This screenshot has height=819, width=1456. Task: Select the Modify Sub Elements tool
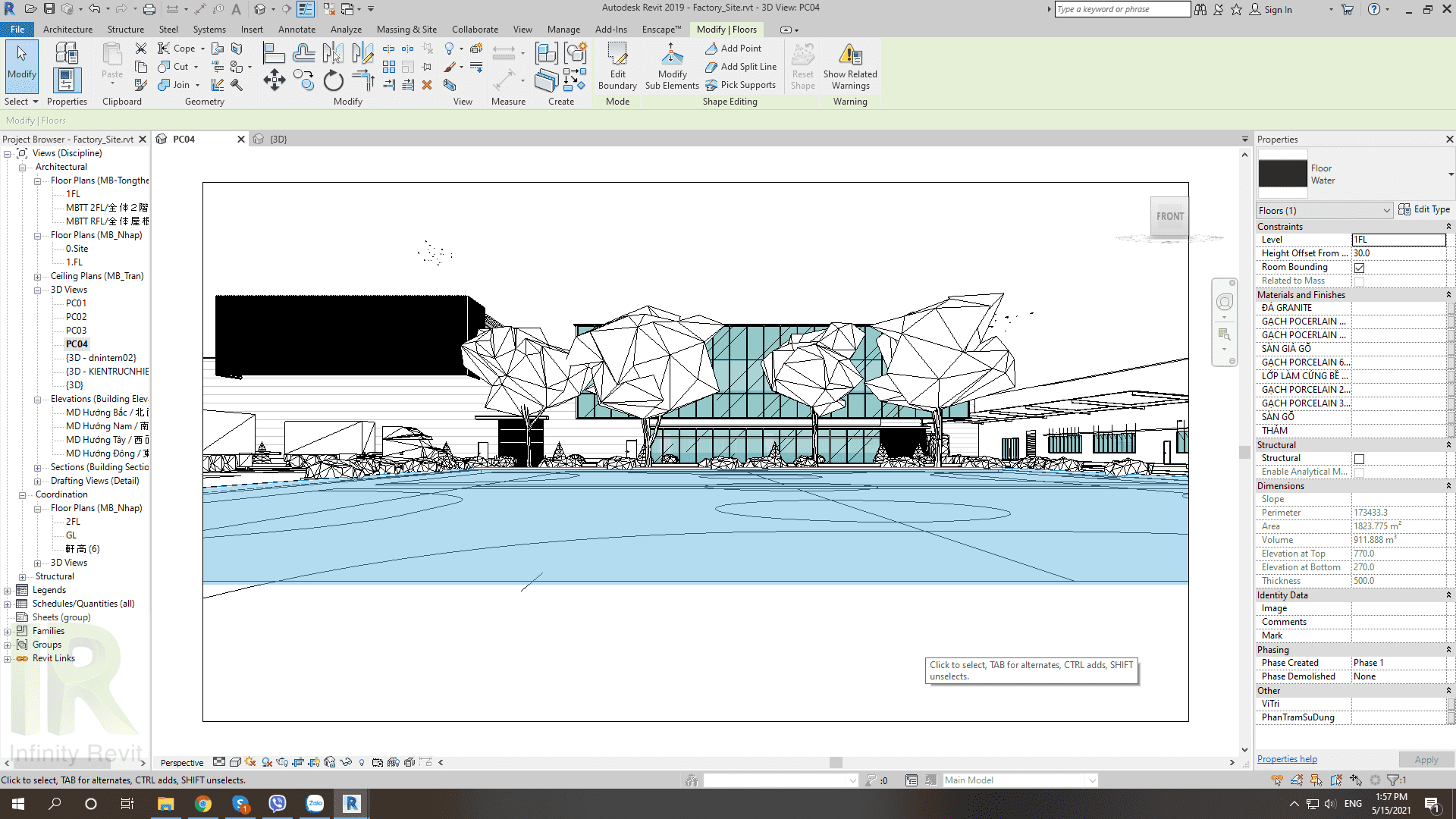click(x=672, y=55)
